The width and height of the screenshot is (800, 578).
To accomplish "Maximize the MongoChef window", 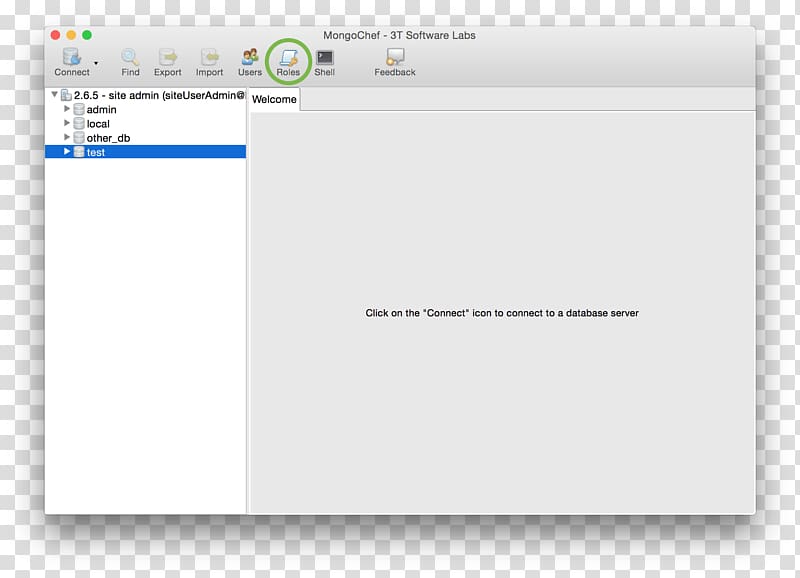I will (87, 35).
